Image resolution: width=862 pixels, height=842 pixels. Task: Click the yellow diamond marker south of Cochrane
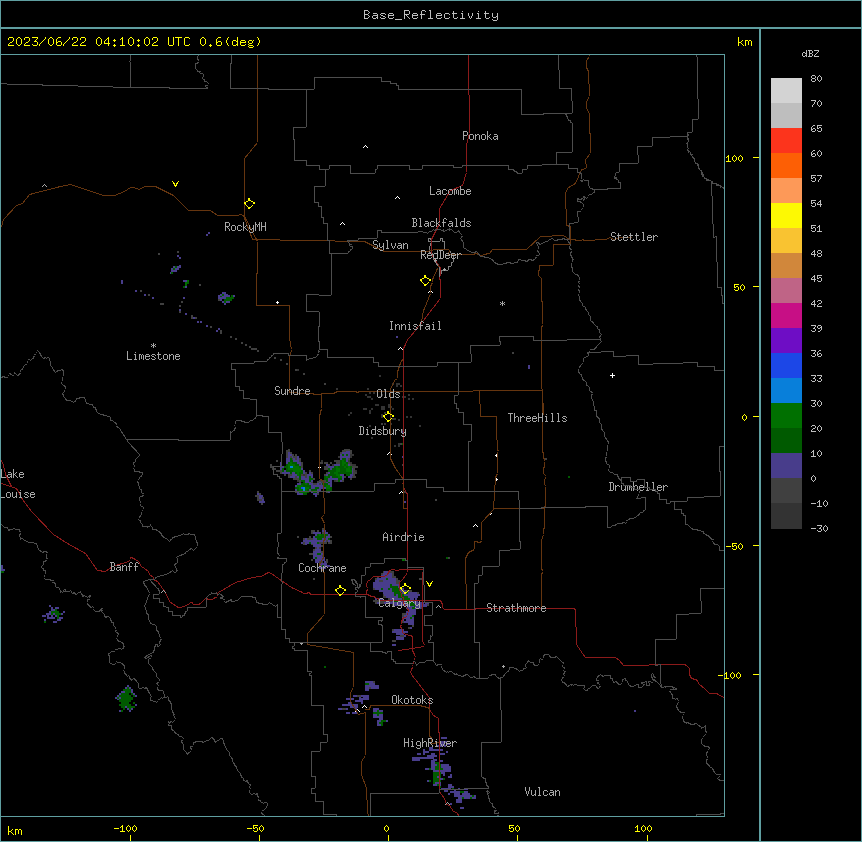click(340, 590)
